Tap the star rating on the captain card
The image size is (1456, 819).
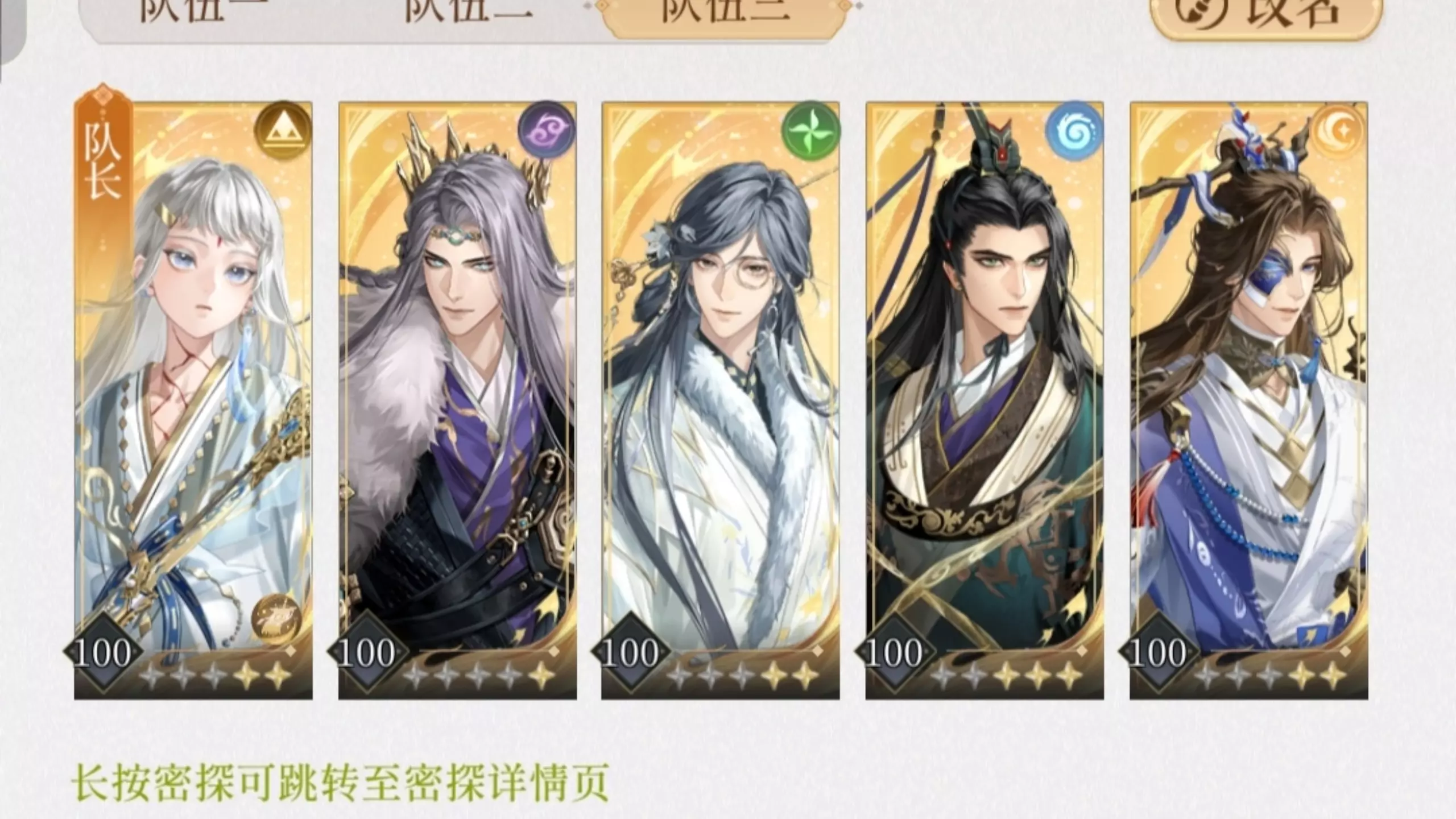coord(216,676)
